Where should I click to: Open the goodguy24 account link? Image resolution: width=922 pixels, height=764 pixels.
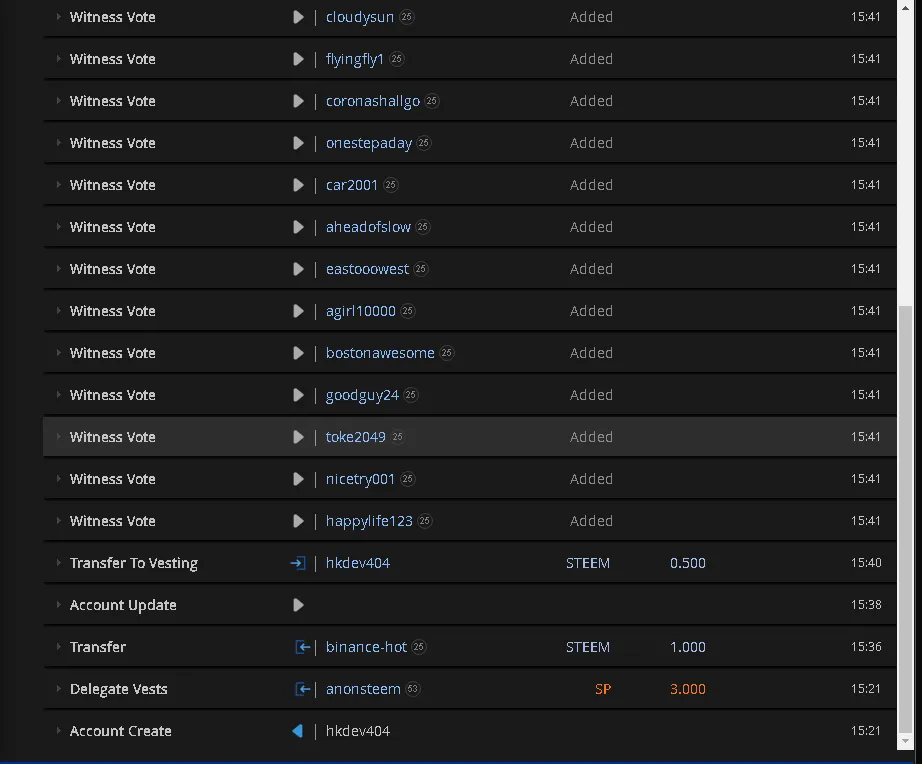(x=362, y=395)
